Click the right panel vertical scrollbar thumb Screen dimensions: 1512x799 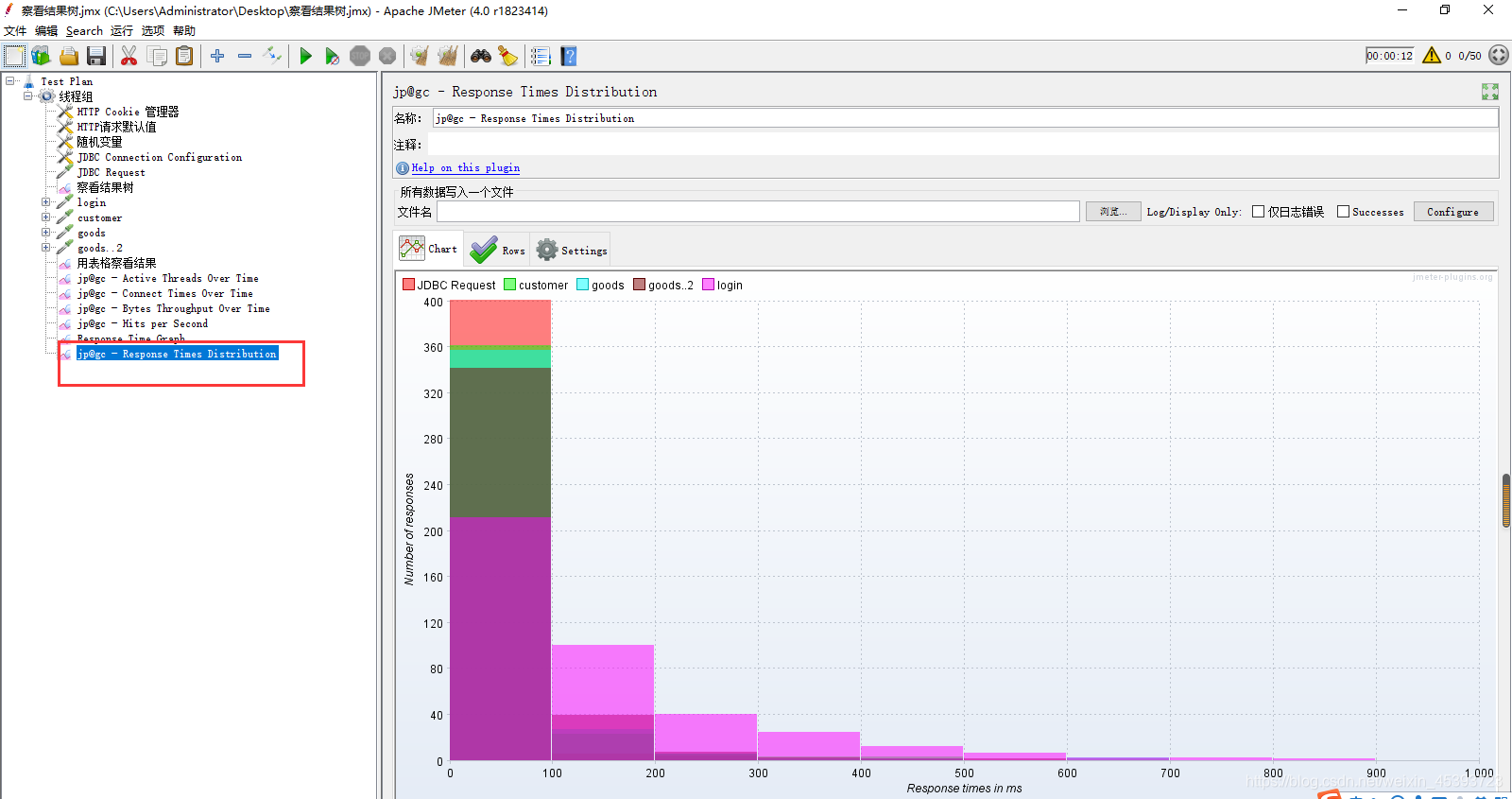(x=1506, y=500)
